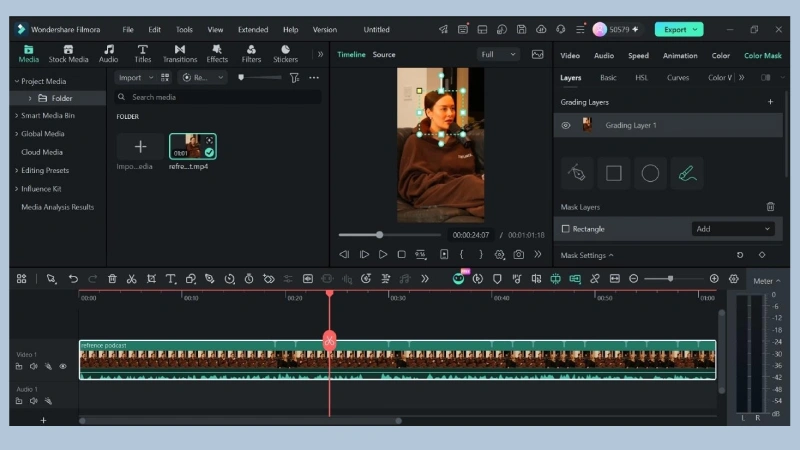This screenshot has width=800, height=450.
Task: Open the mask blend mode Add dropdown
Action: pyautogui.click(x=733, y=229)
